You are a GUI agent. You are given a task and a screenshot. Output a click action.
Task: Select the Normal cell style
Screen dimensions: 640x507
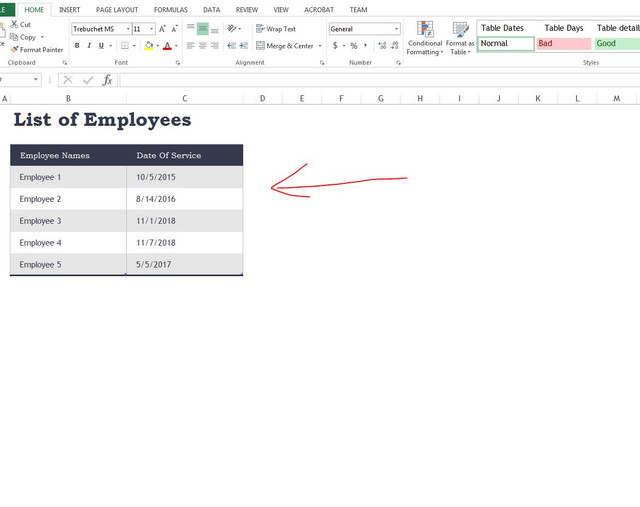[506, 43]
